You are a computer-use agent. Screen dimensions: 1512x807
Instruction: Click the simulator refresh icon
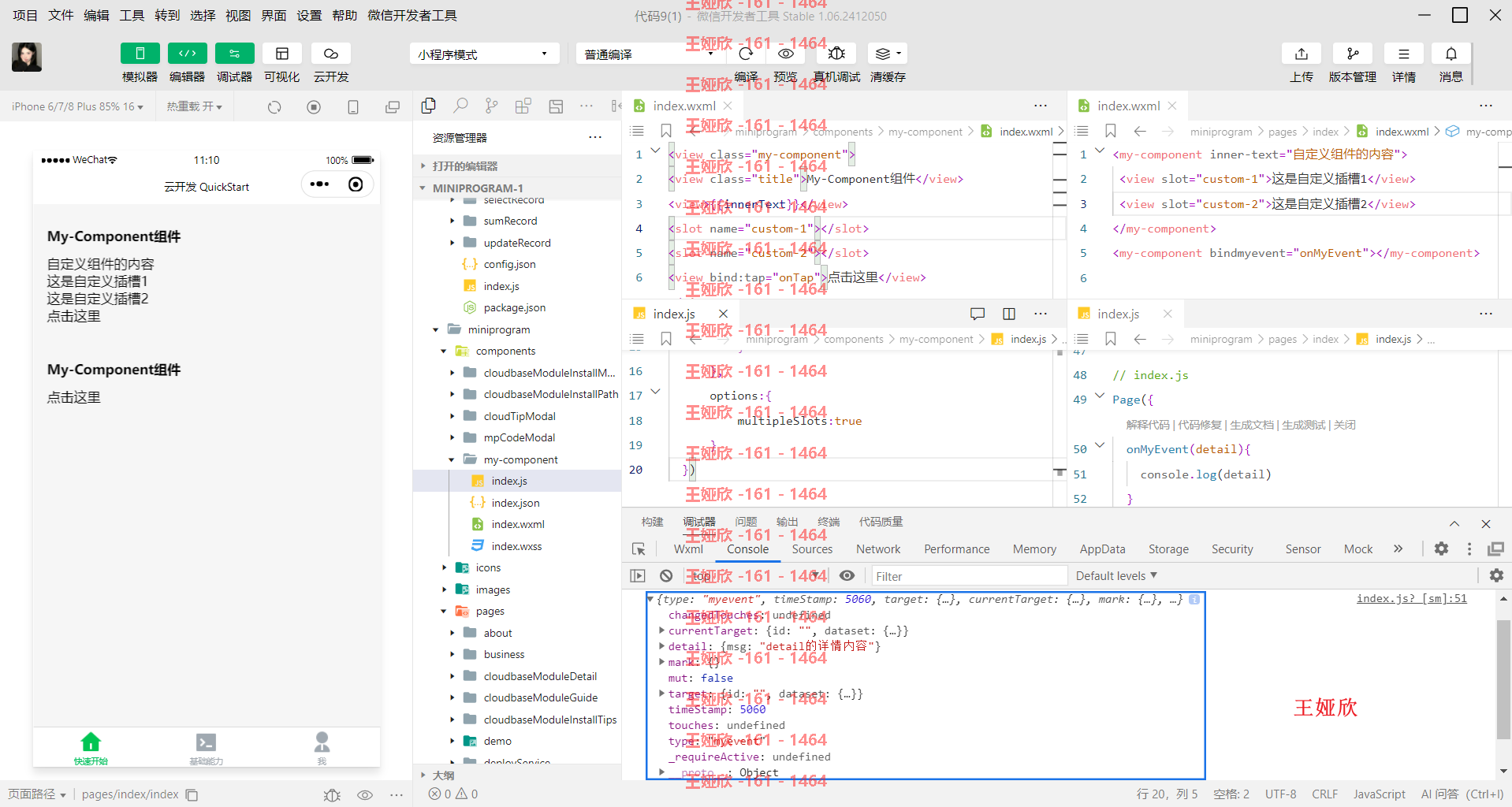point(274,107)
